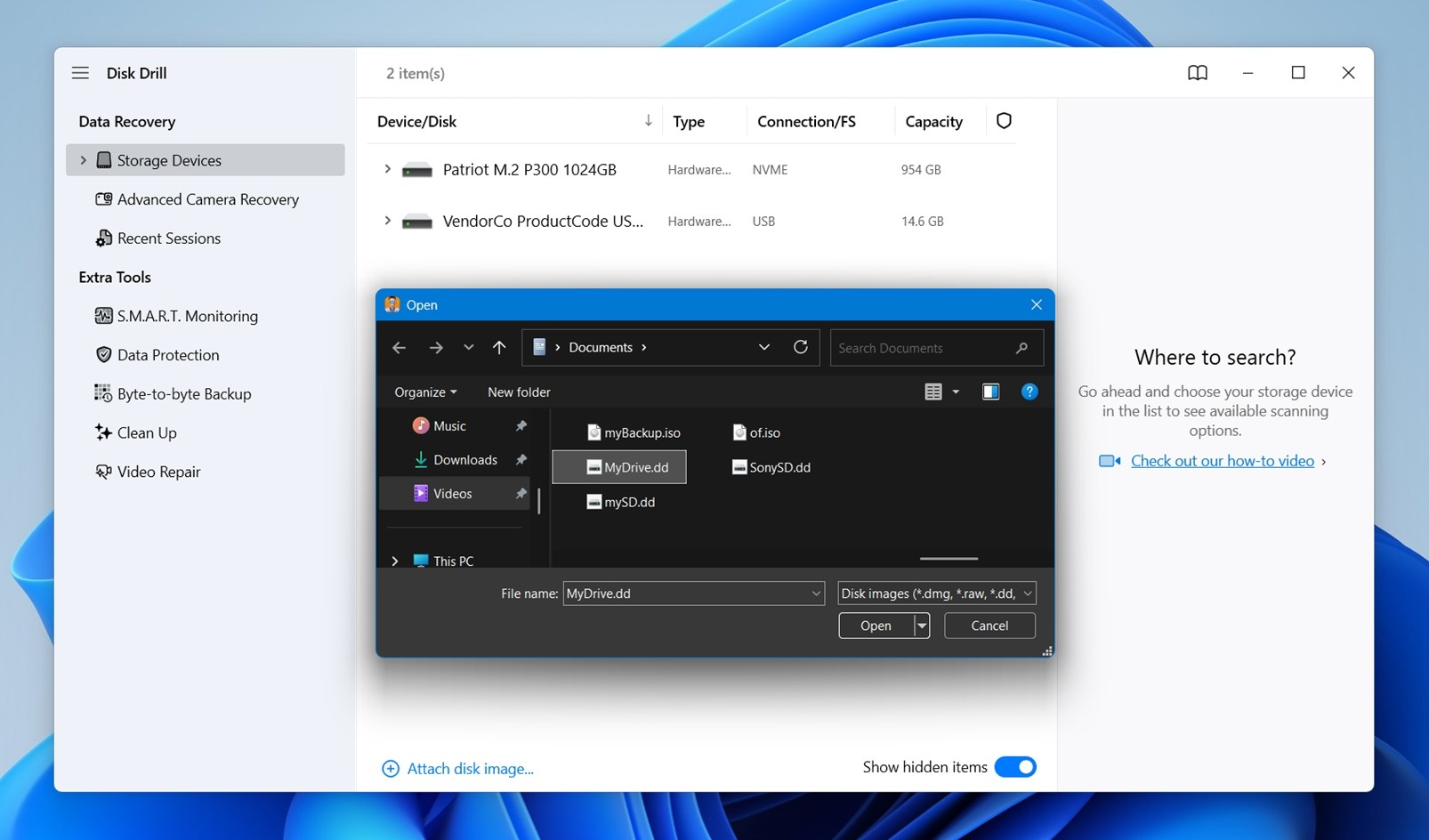1429x840 pixels.
Task: Expand the Storage Devices chevron
Action: [x=84, y=160]
